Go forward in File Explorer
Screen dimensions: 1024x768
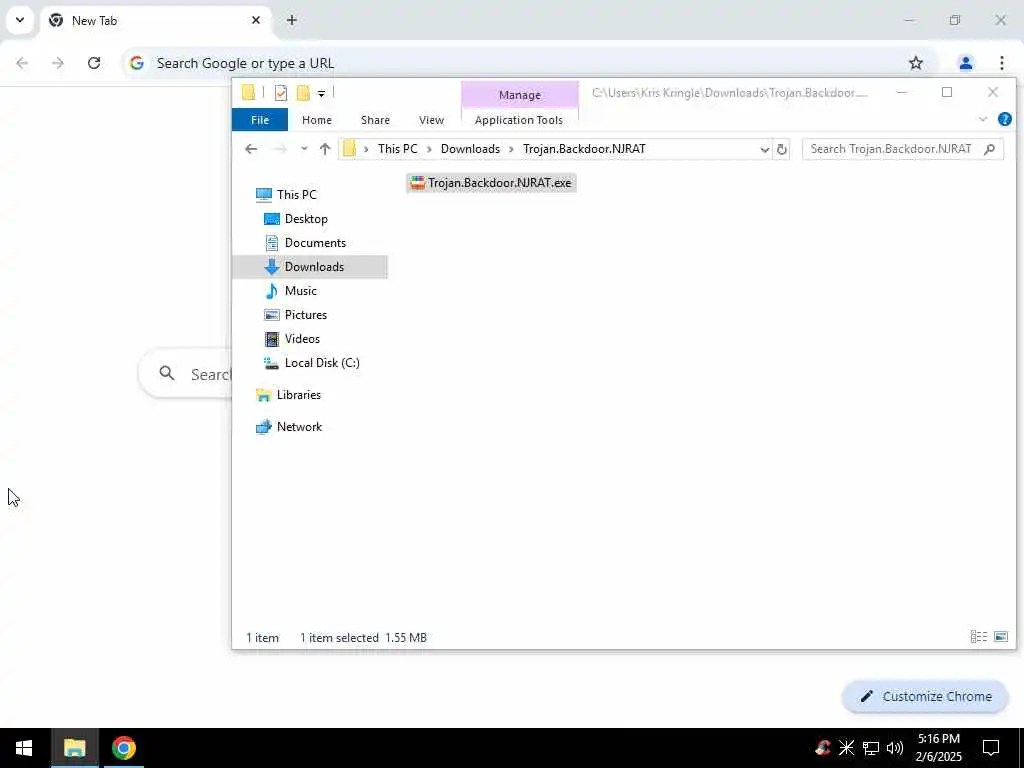pos(280,149)
